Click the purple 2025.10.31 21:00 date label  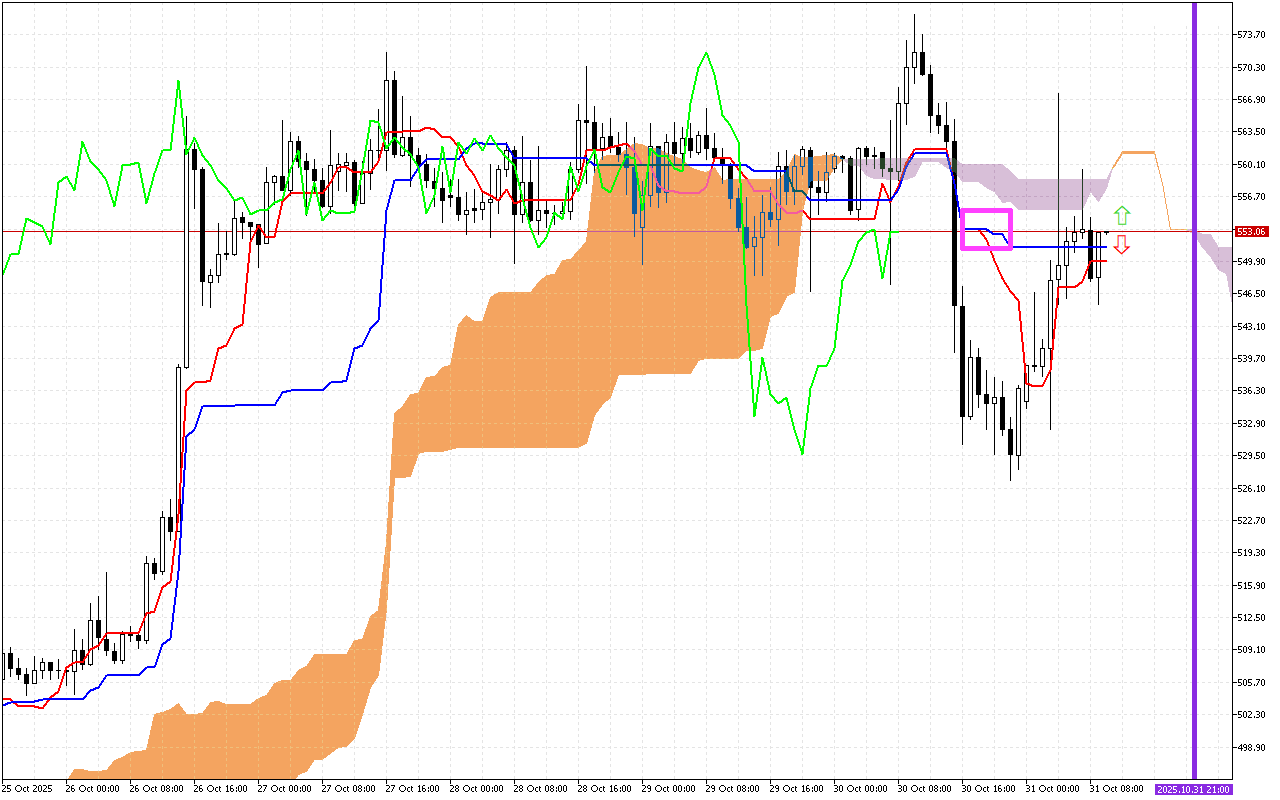click(x=1192, y=789)
